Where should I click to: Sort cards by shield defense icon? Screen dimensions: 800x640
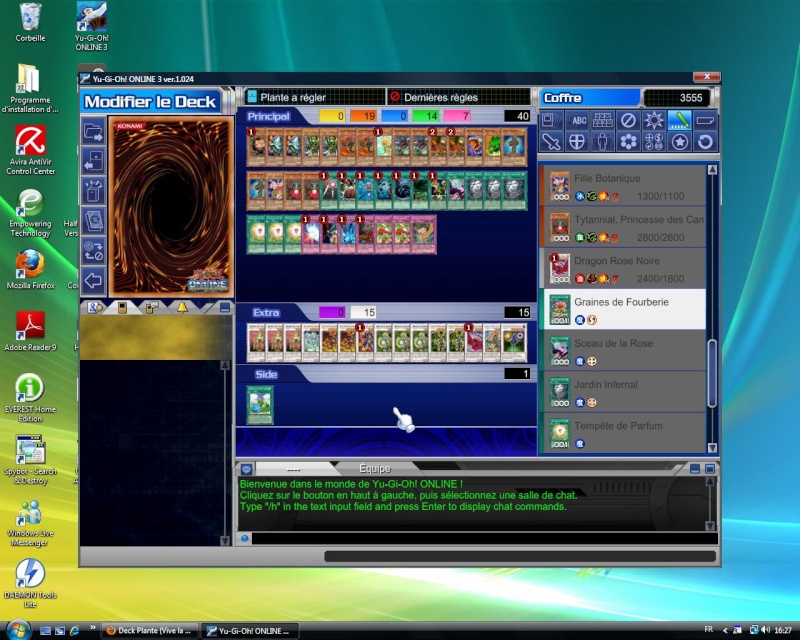click(577, 141)
